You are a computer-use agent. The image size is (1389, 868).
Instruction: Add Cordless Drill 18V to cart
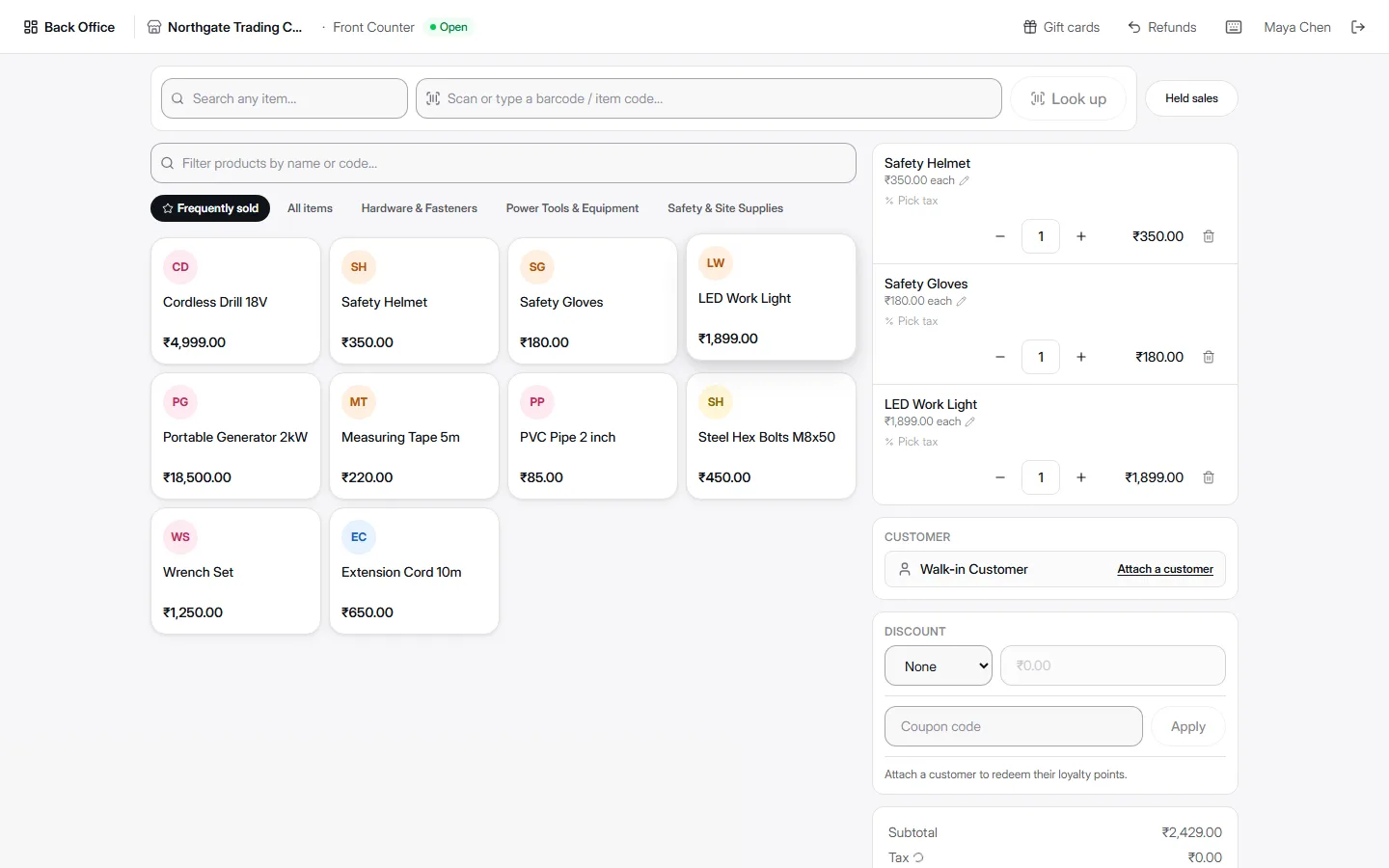click(x=235, y=301)
